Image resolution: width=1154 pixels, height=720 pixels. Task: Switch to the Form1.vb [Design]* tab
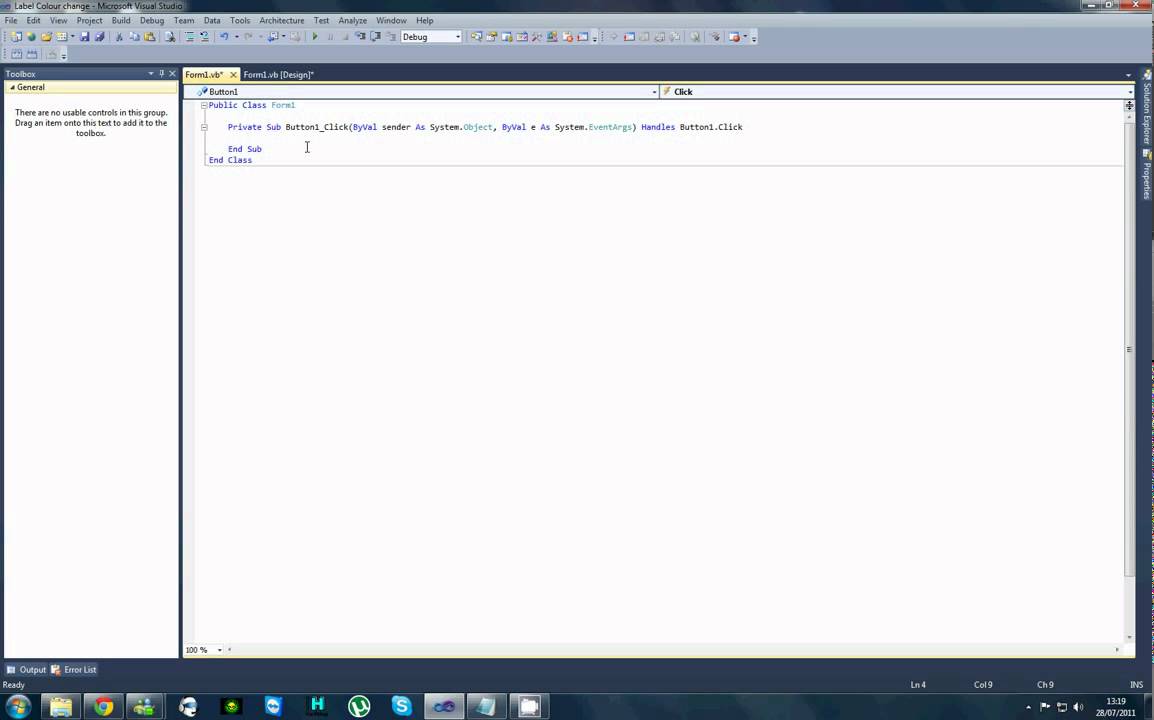(278, 74)
